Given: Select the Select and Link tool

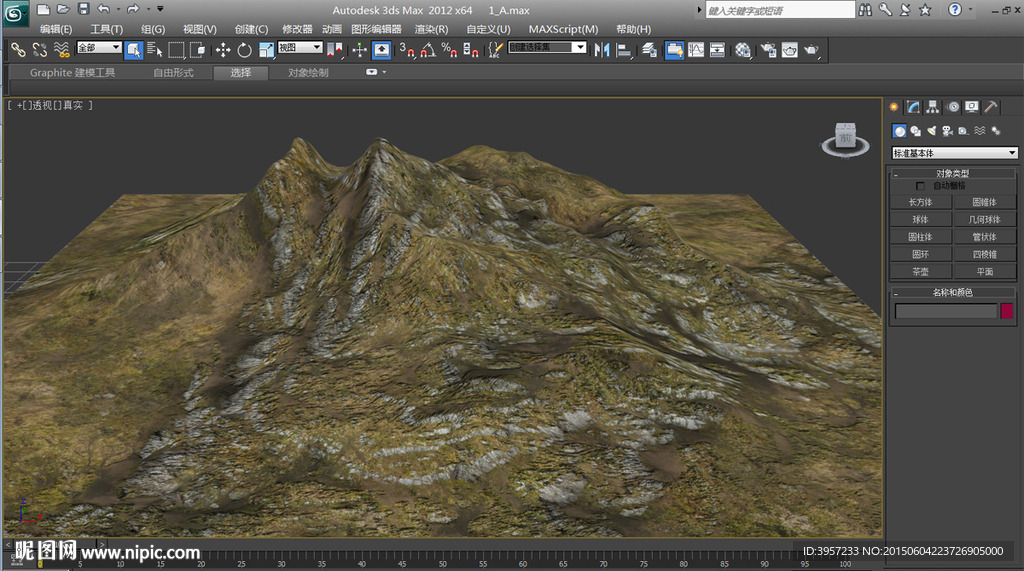Looking at the screenshot, I should pyautogui.click(x=18, y=50).
